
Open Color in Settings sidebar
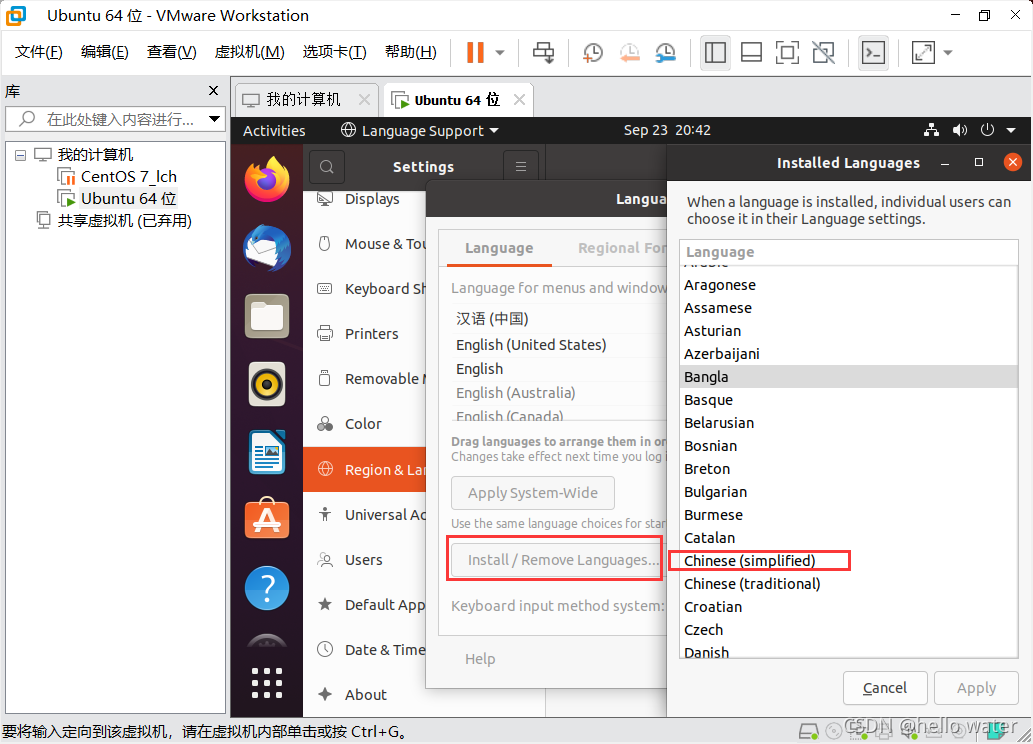tap(364, 424)
